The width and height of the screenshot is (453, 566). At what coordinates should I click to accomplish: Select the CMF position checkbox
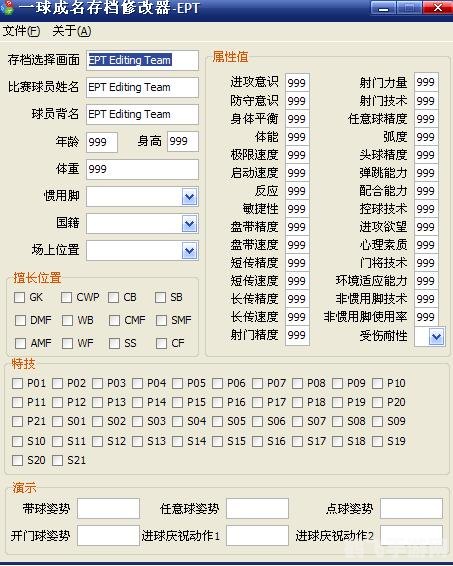pyautogui.click(x=114, y=320)
